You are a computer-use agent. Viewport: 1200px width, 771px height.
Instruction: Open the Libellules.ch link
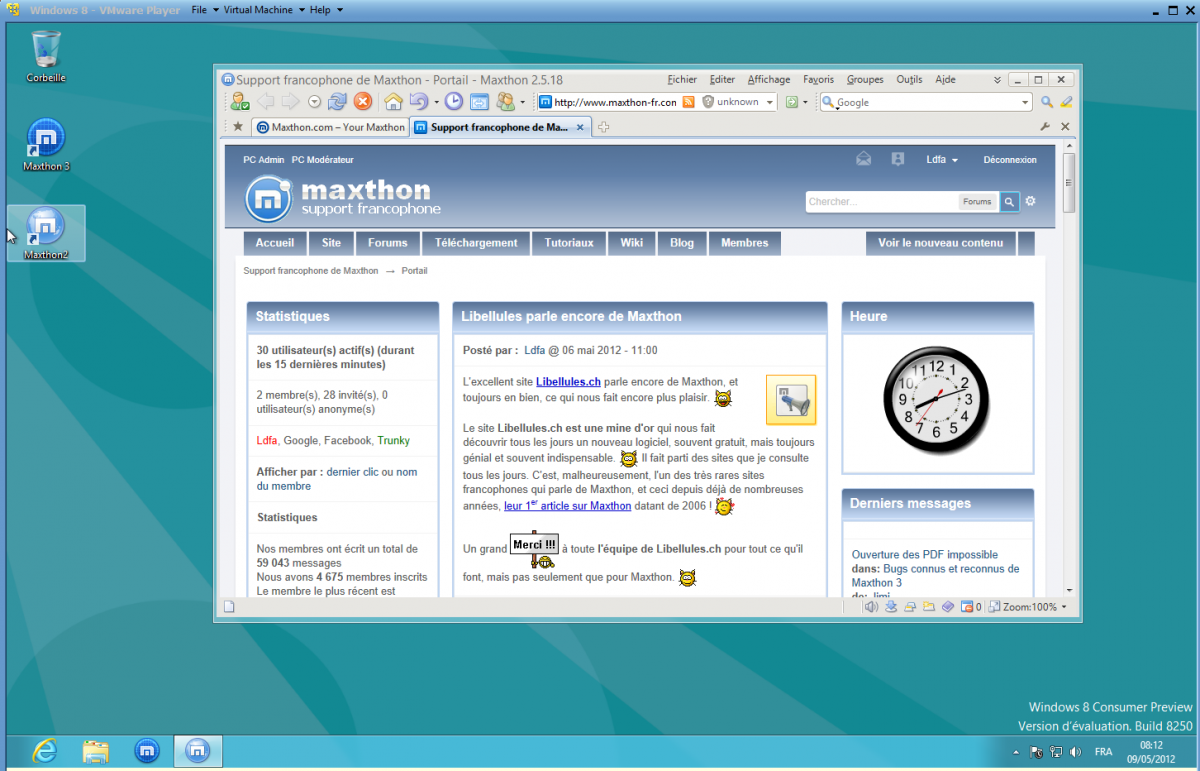click(568, 381)
